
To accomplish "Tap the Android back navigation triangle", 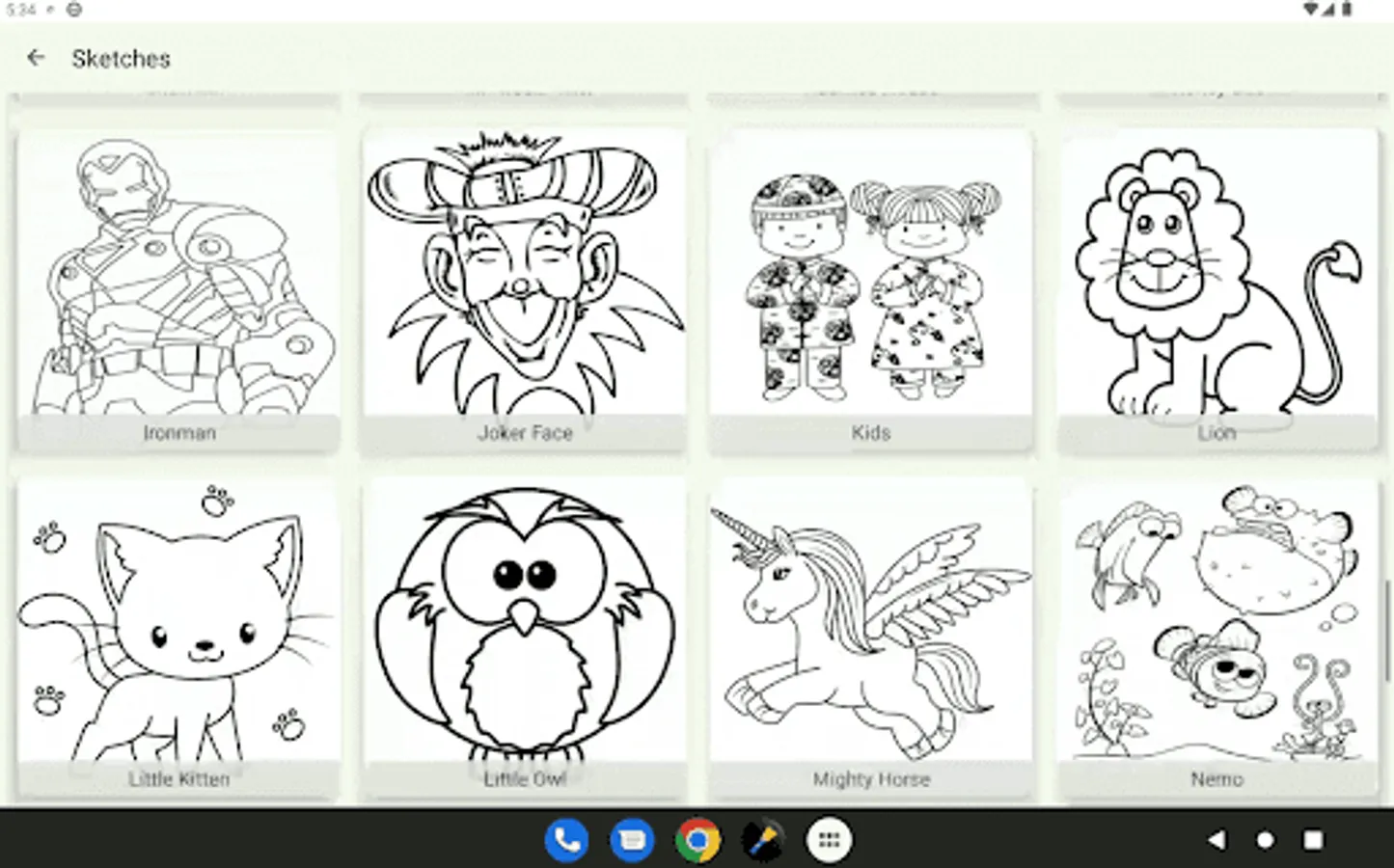I will [1217, 840].
